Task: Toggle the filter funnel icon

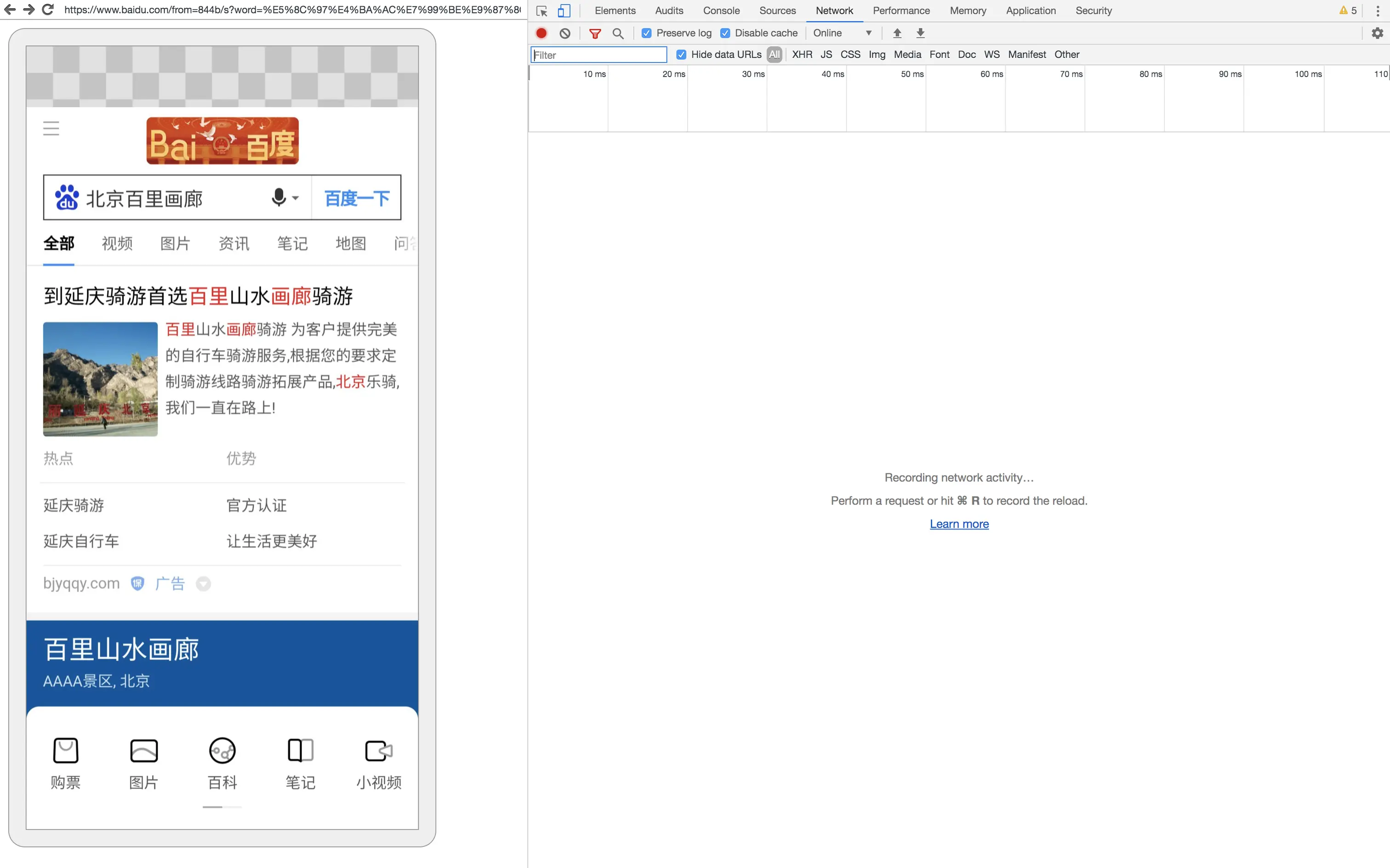Action: (x=595, y=33)
